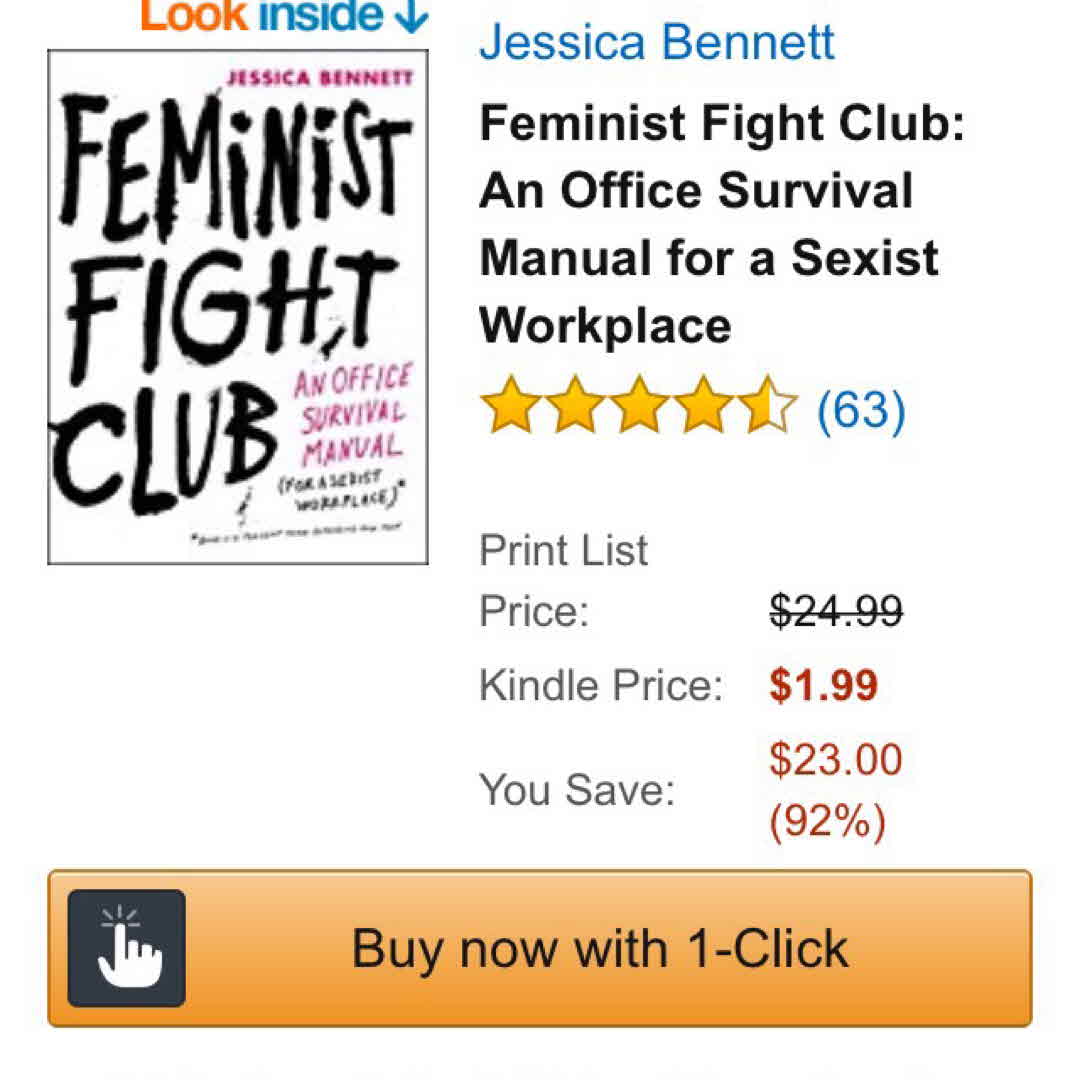Click the 92% savings percentage

(827, 823)
